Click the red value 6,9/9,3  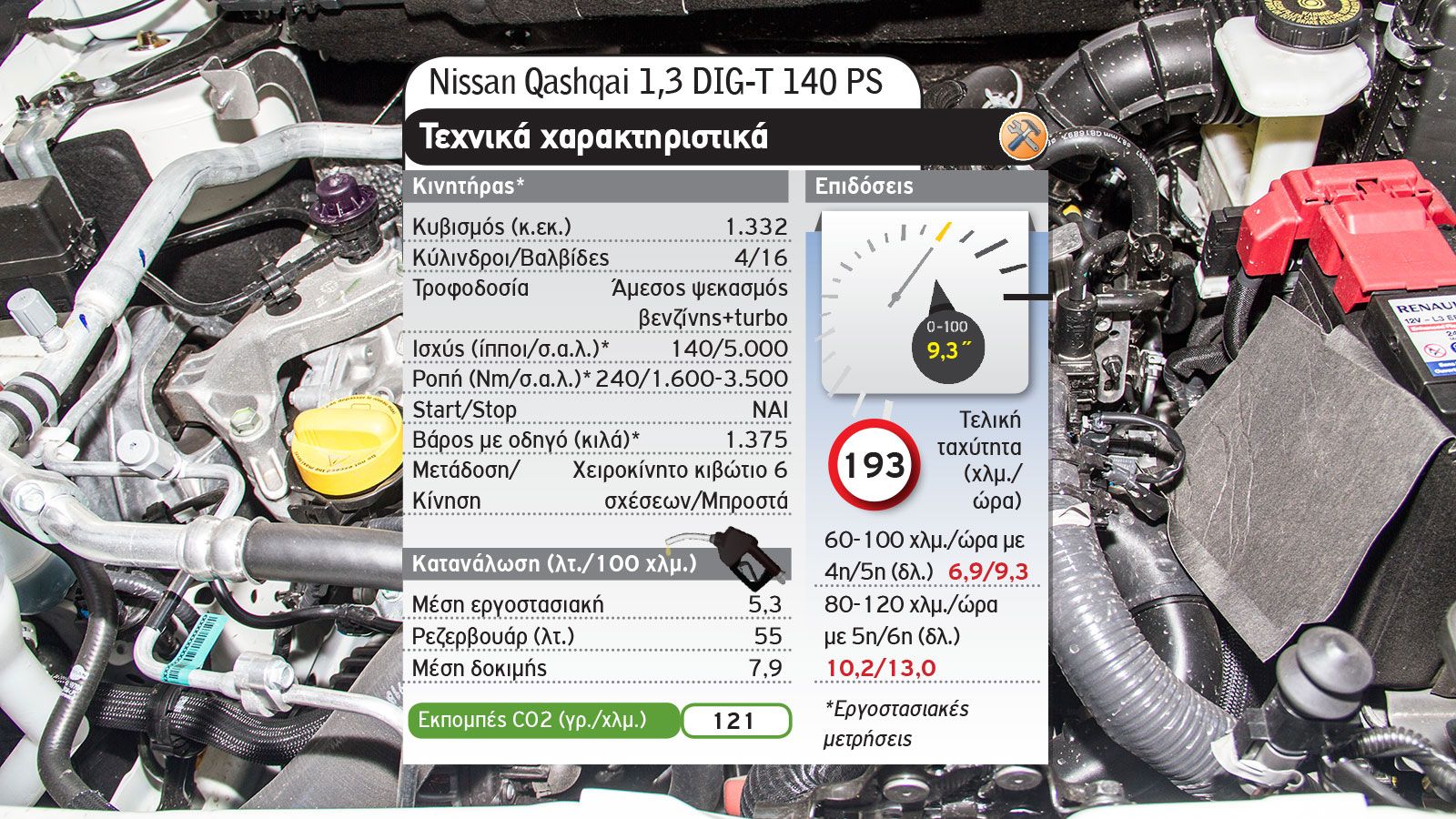(988, 571)
